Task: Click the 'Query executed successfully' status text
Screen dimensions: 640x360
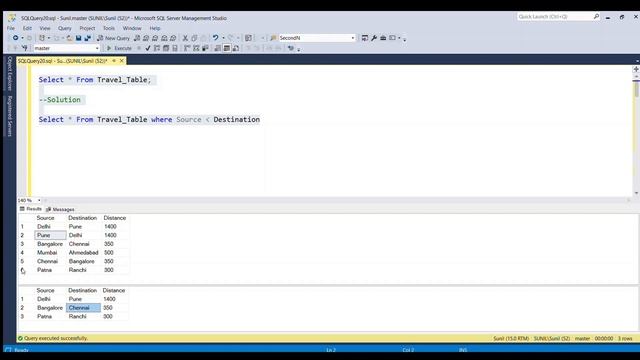Action: click(x=56, y=338)
